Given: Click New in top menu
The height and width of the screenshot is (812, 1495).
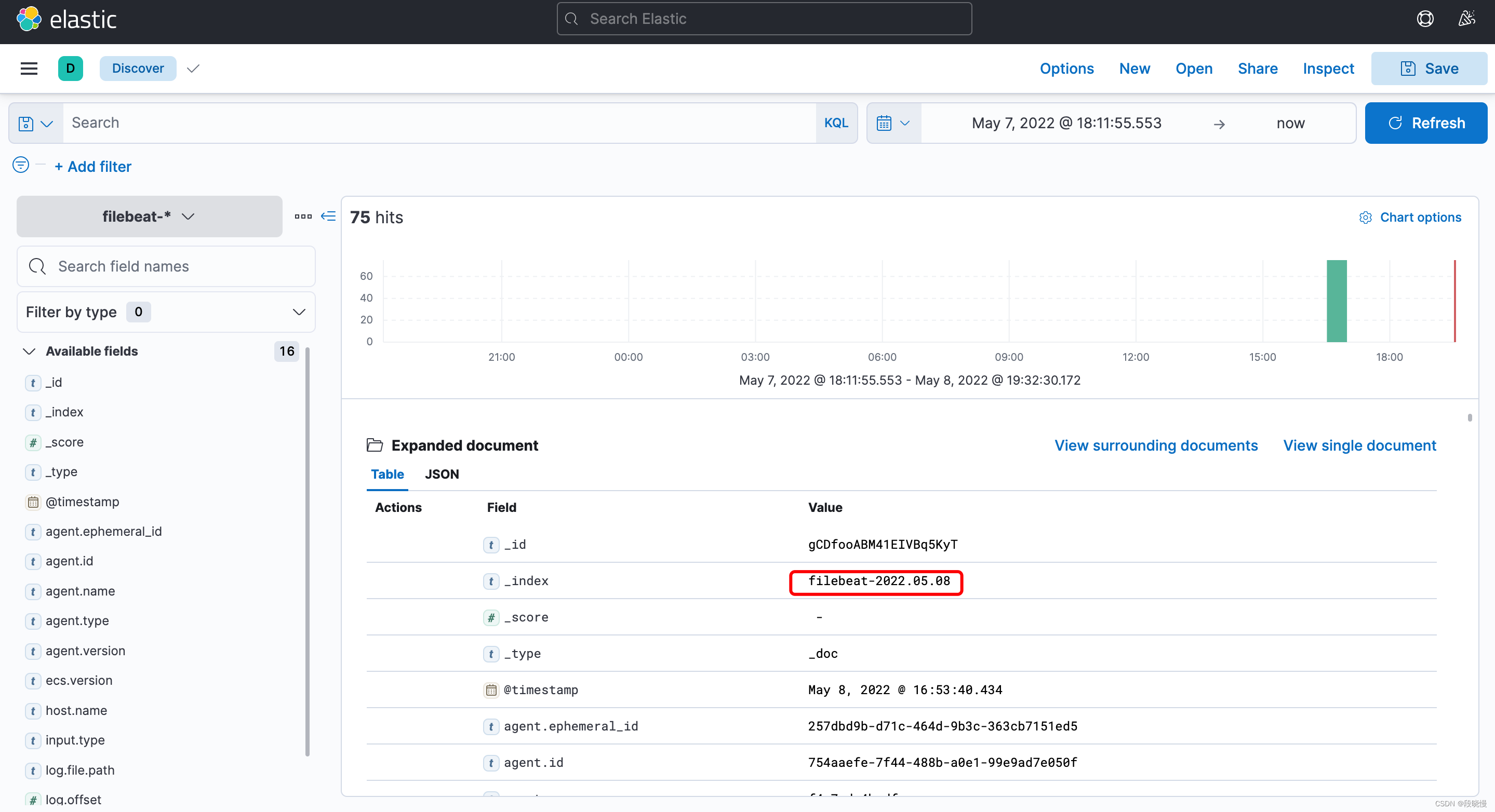Looking at the screenshot, I should [1134, 69].
